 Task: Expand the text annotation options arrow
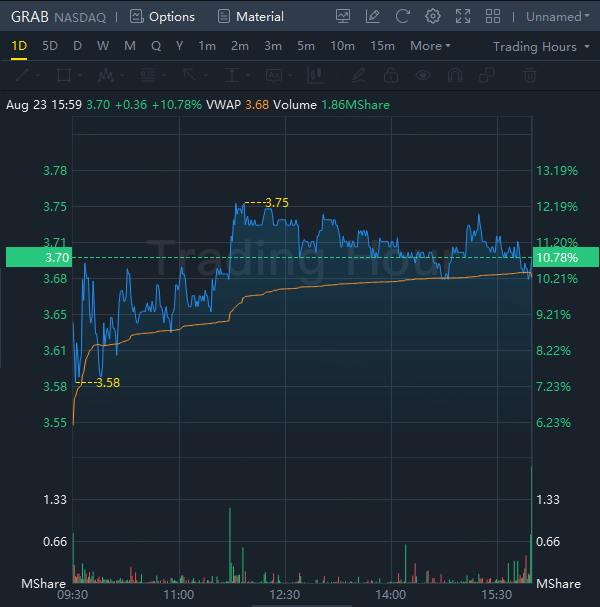click(x=290, y=75)
